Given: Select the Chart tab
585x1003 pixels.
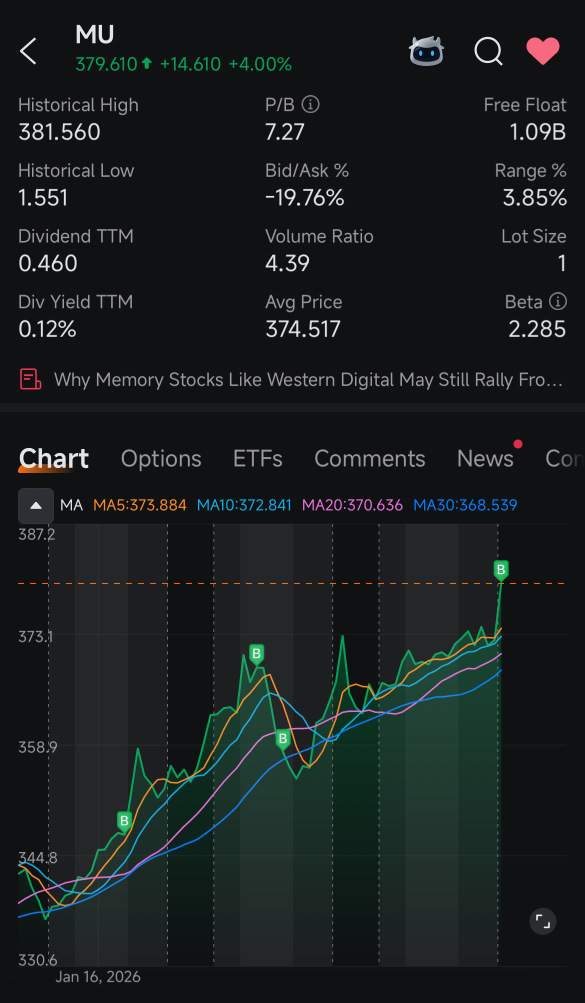Looking at the screenshot, I should [54, 458].
